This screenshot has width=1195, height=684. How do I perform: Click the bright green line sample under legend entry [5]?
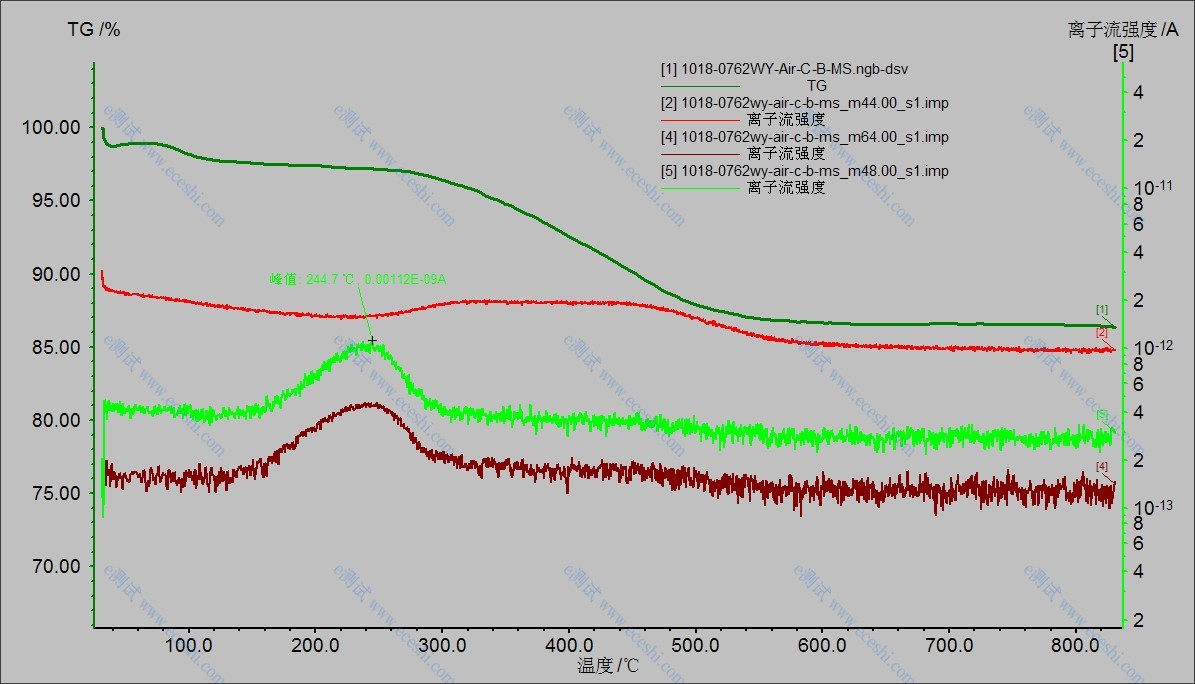click(x=700, y=188)
